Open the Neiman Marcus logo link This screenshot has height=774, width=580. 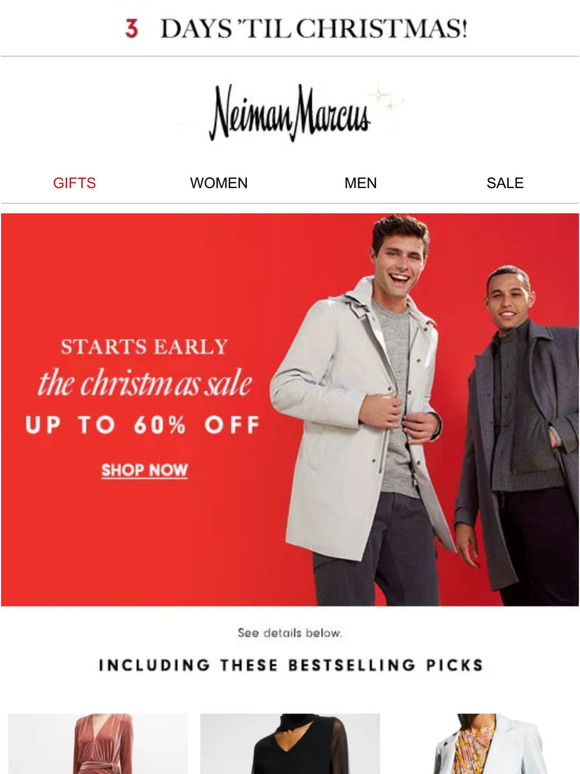(289, 113)
